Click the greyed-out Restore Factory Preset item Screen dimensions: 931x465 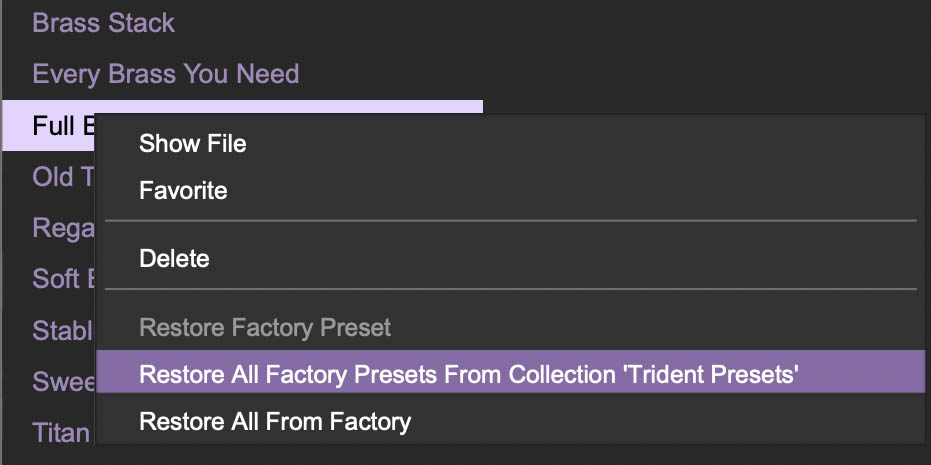(x=265, y=327)
